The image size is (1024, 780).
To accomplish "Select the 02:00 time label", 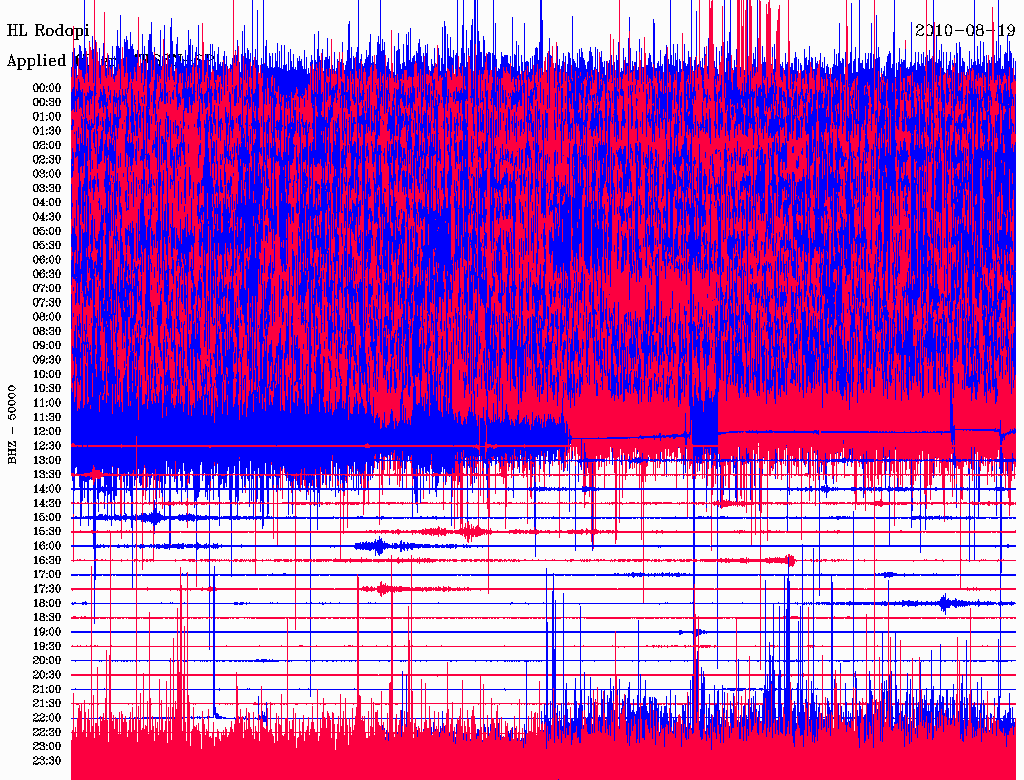I will 47,146.
